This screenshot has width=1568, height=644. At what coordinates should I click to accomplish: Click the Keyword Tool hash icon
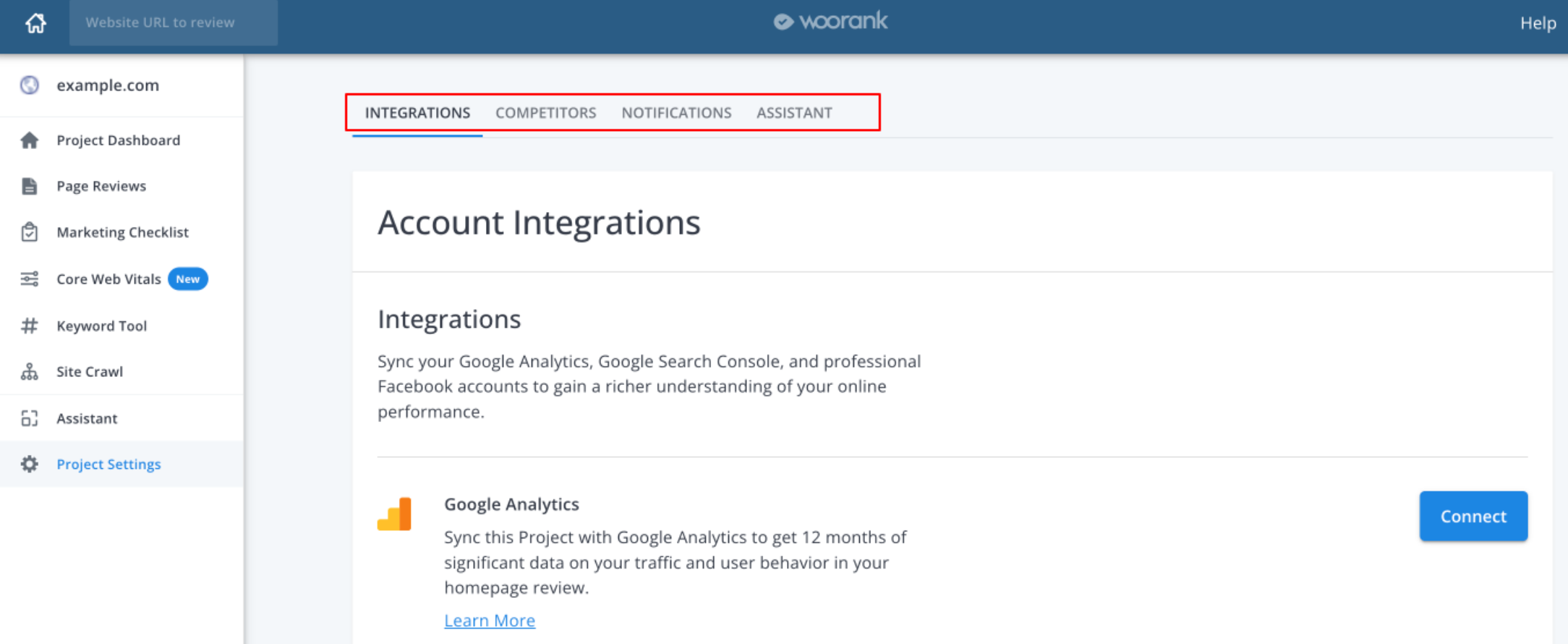[x=30, y=326]
